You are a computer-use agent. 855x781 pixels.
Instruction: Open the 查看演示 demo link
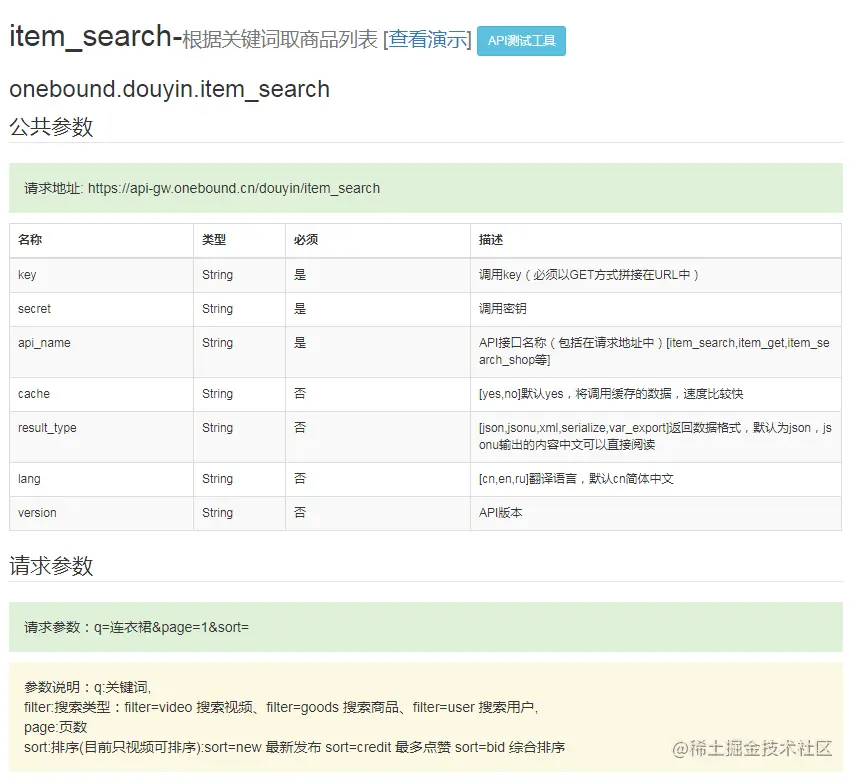[428, 39]
